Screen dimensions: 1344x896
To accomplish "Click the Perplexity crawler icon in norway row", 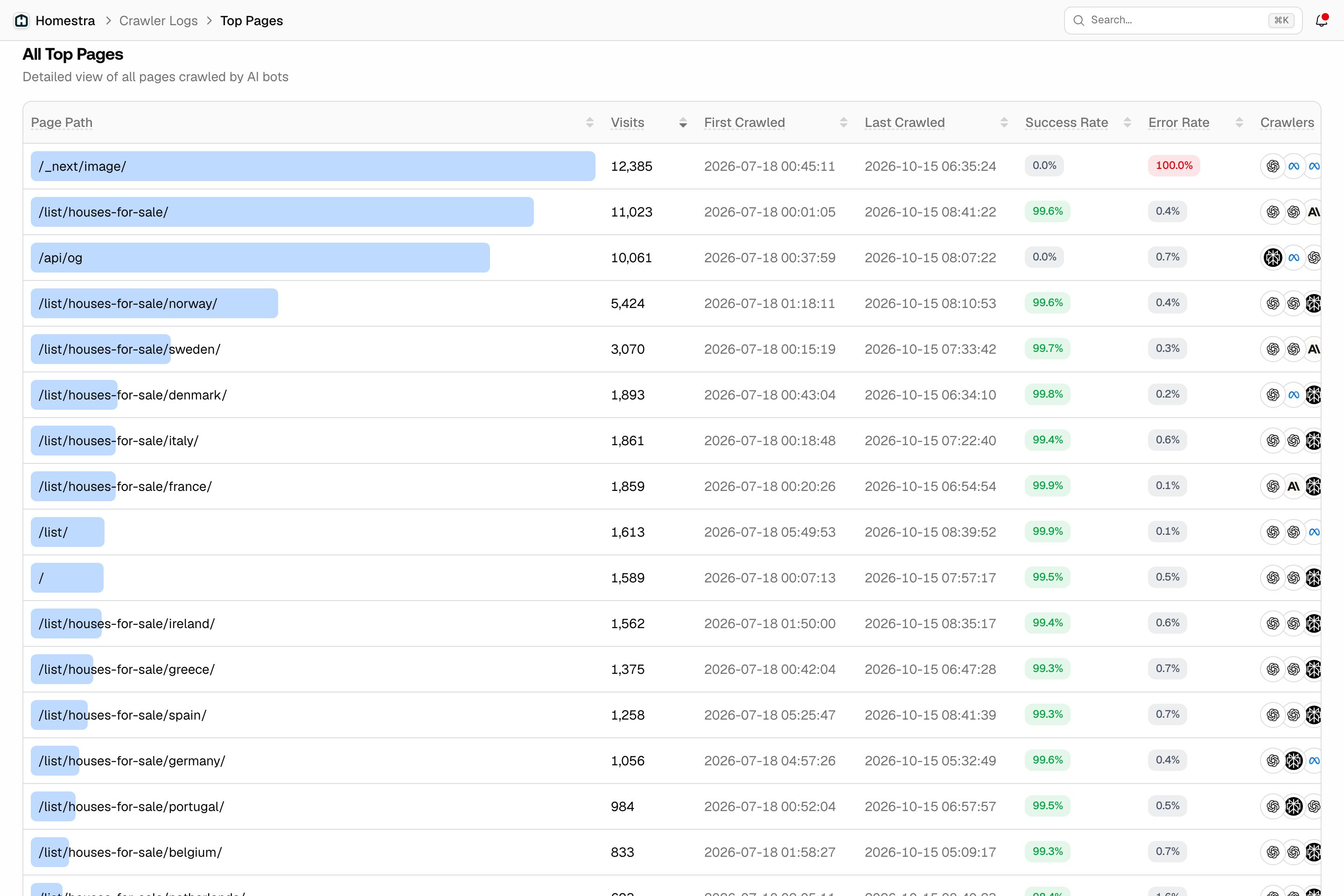I will [1314, 303].
